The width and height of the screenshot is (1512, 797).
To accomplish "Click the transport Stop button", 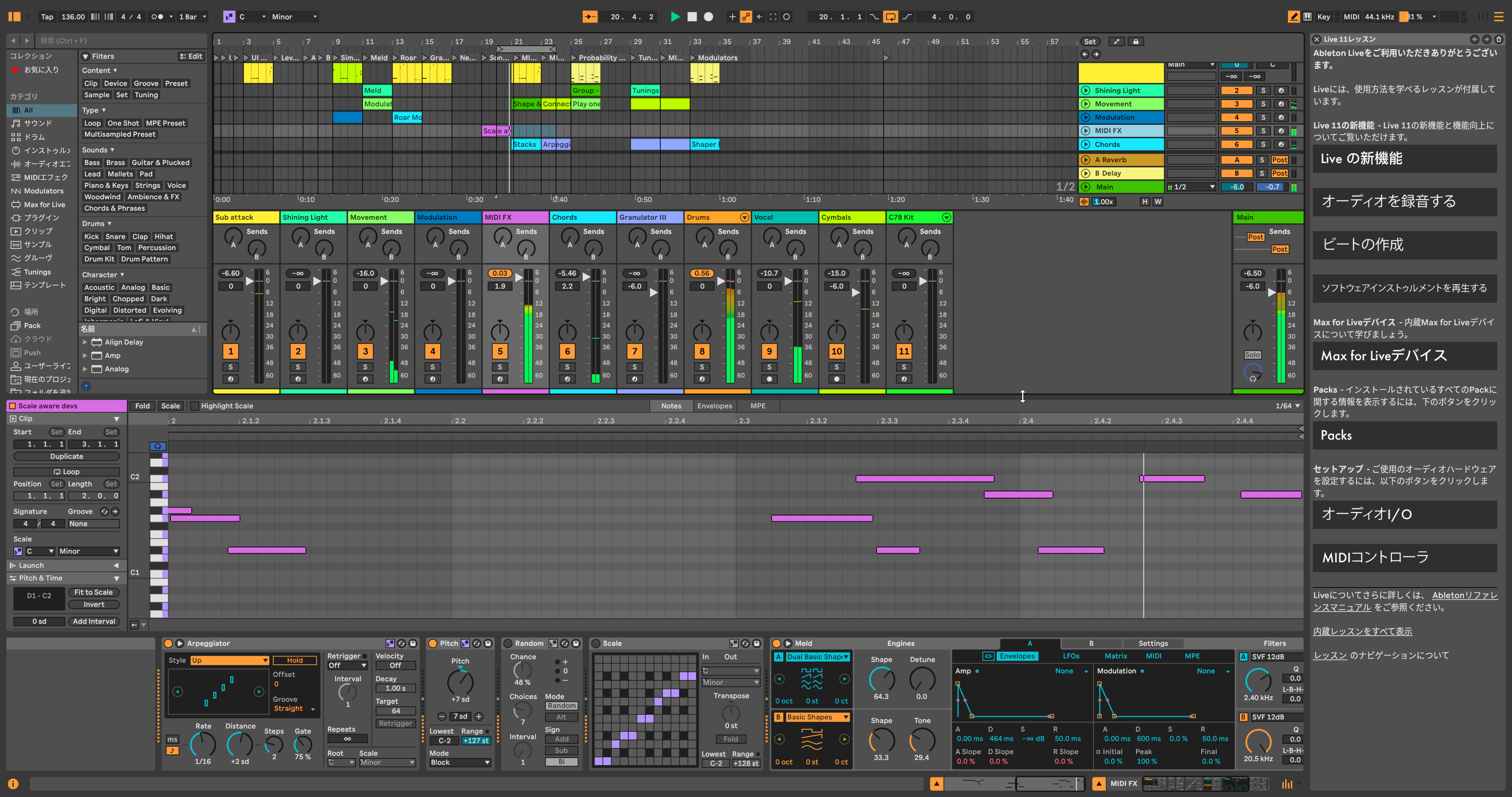I will [x=692, y=17].
